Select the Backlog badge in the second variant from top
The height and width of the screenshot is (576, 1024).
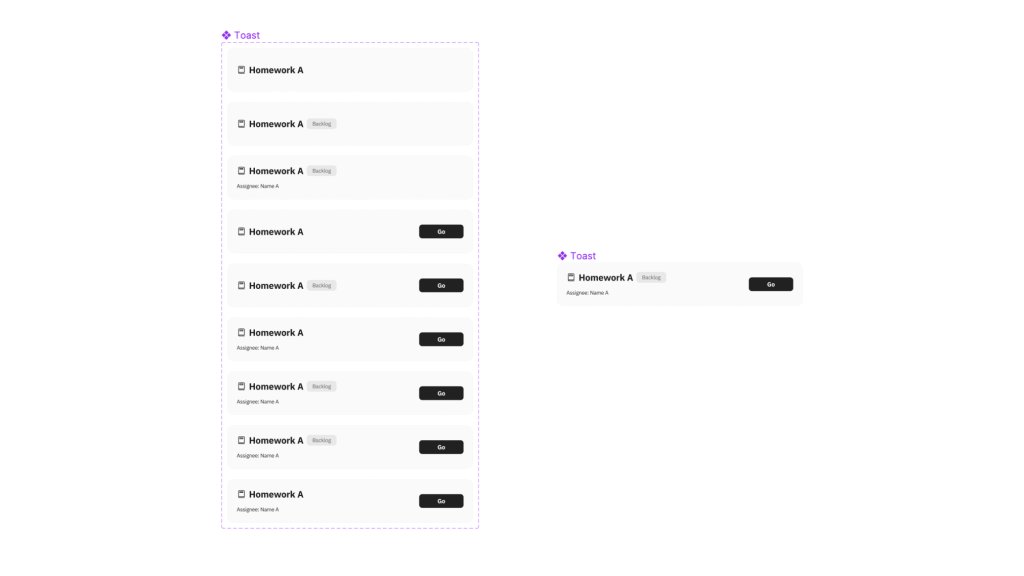[321, 124]
